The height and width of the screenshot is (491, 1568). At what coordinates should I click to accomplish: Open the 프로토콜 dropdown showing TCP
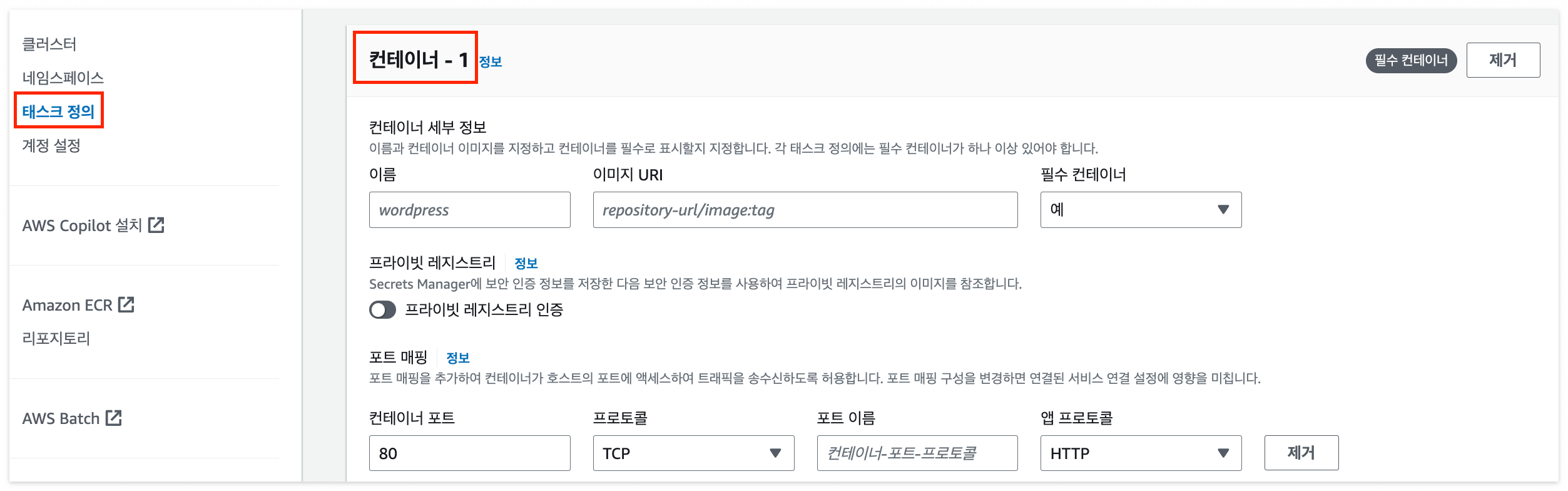point(693,453)
